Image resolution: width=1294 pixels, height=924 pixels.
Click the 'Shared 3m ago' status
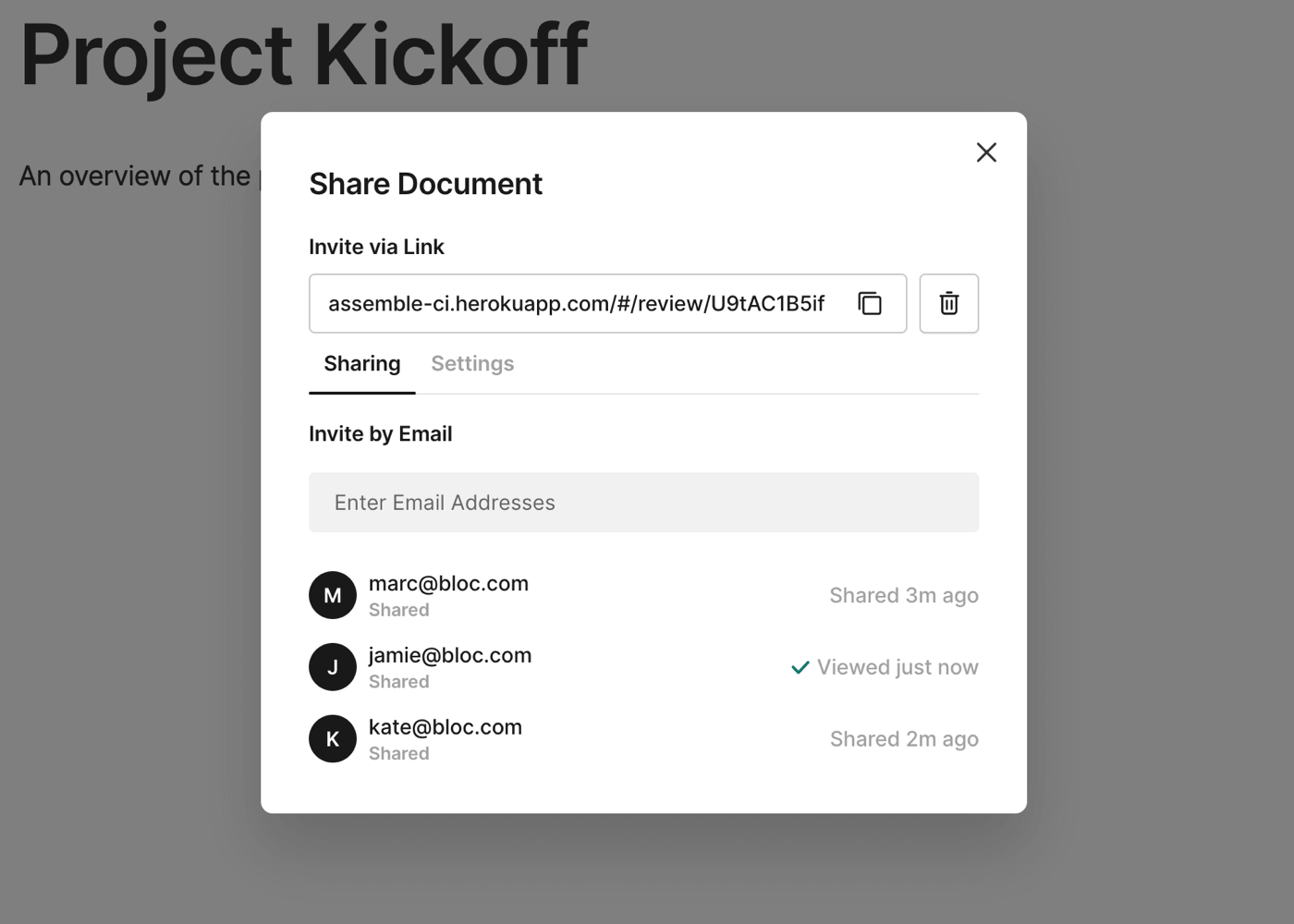903,596
